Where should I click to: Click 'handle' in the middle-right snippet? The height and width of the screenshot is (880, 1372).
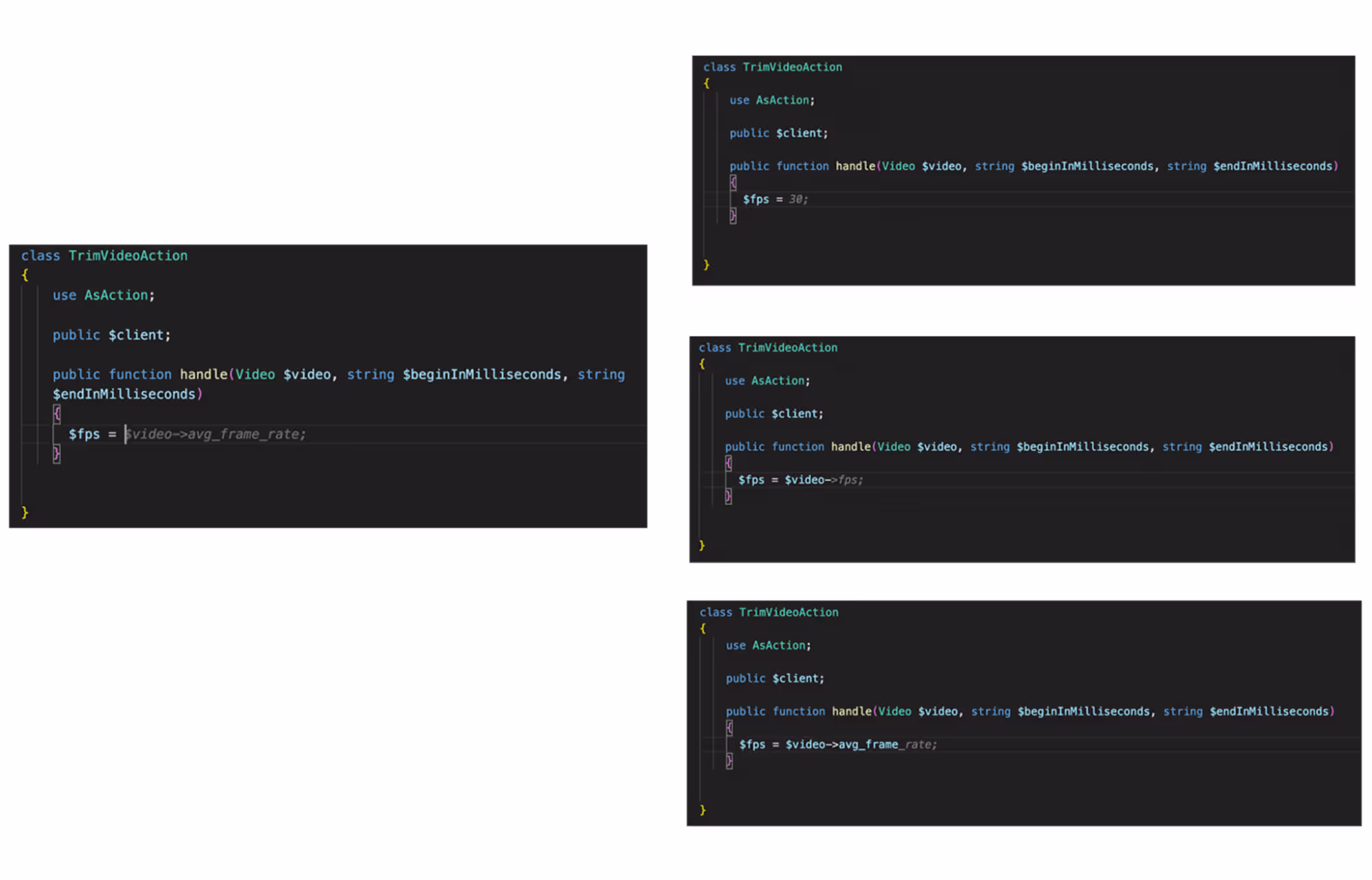tap(851, 447)
